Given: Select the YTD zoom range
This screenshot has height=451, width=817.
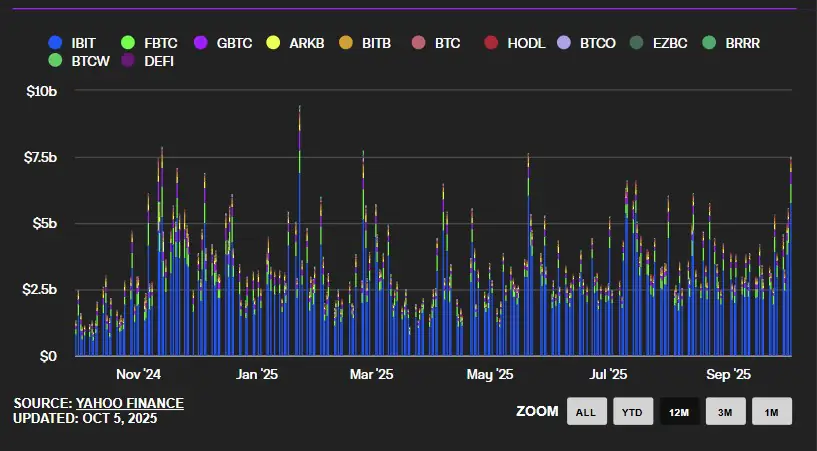Looking at the screenshot, I should [632, 411].
